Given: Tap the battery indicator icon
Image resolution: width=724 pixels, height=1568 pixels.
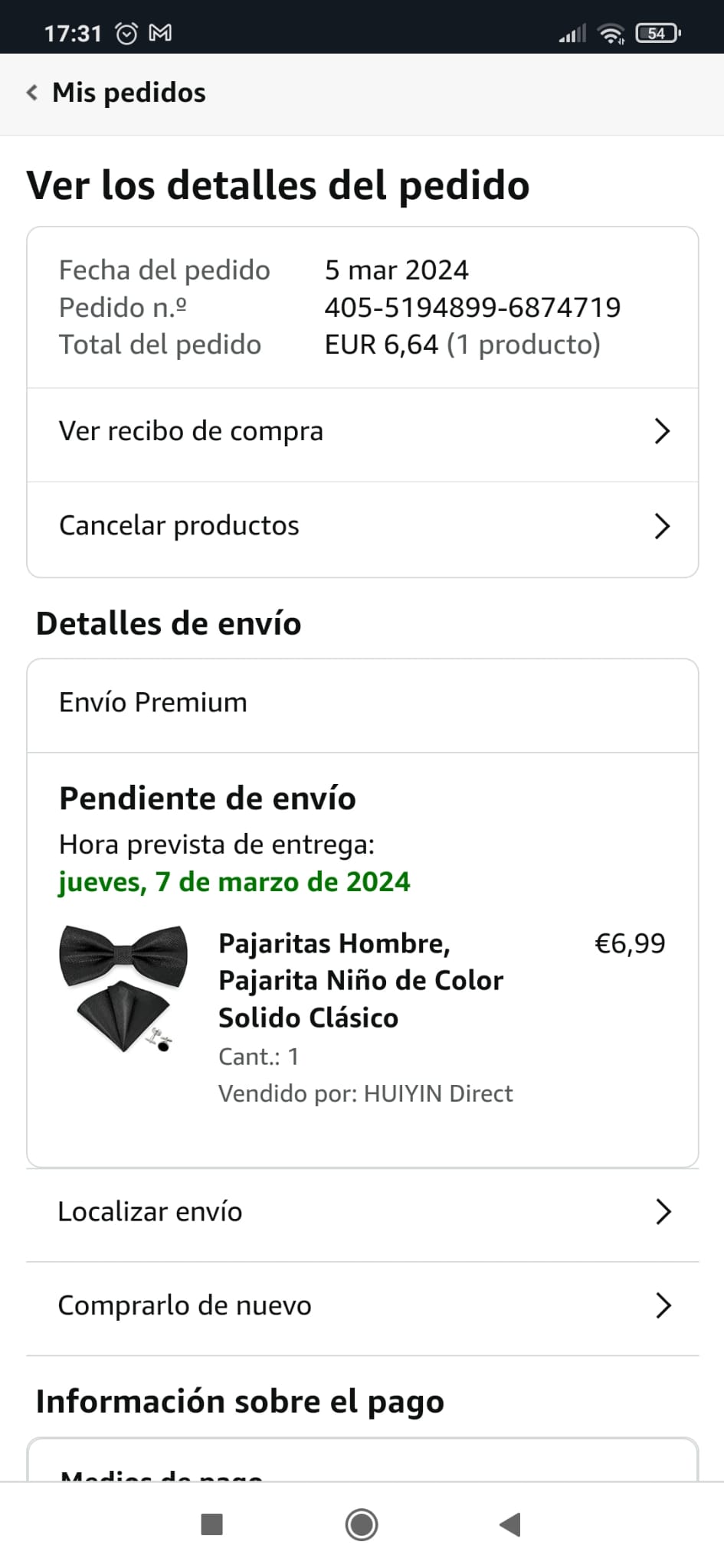Looking at the screenshot, I should [x=657, y=33].
